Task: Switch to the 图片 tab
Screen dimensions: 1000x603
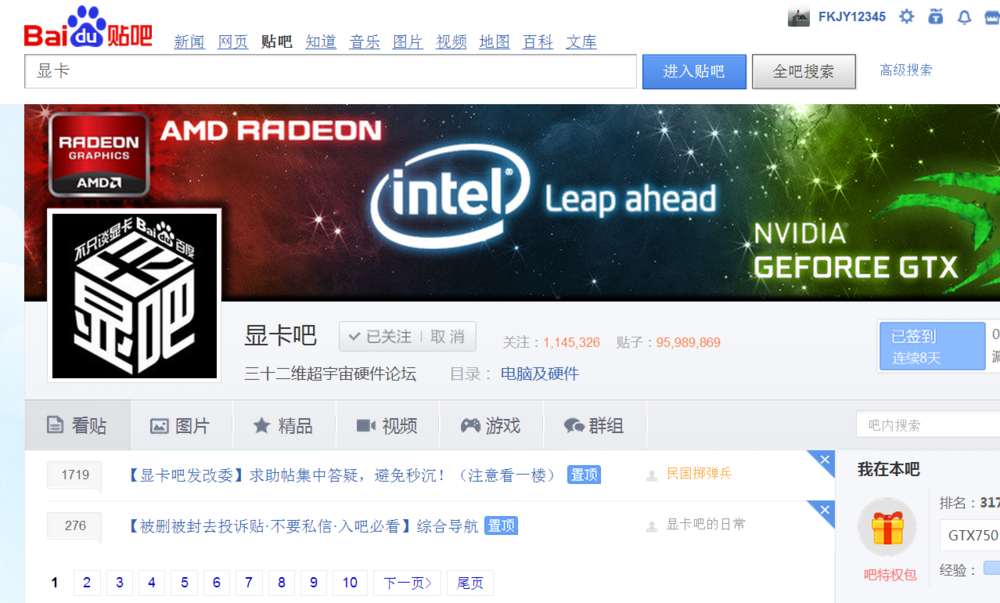Action: [x=181, y=426]
